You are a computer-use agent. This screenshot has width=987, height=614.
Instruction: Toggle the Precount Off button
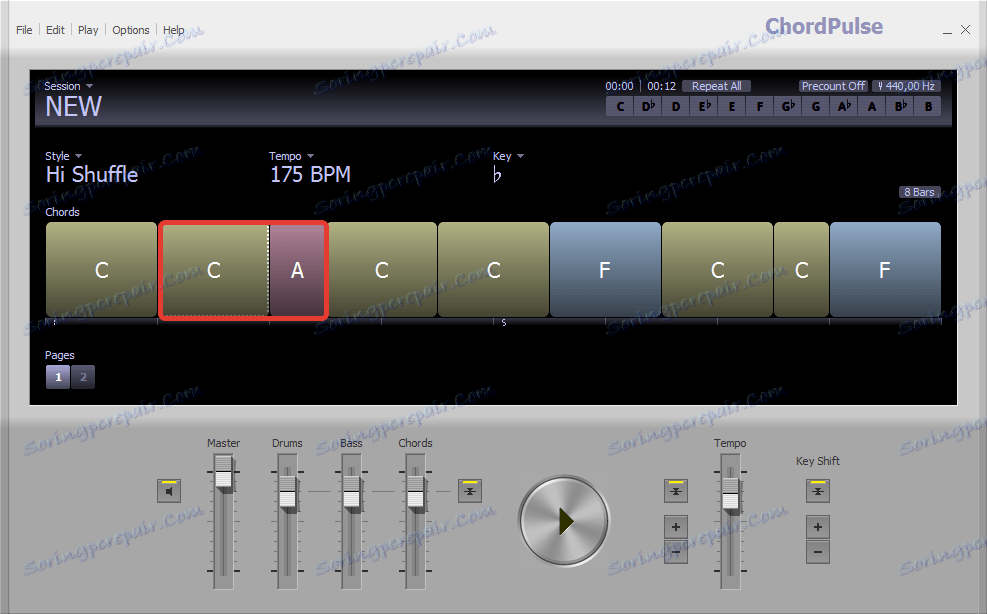point(833,86)
